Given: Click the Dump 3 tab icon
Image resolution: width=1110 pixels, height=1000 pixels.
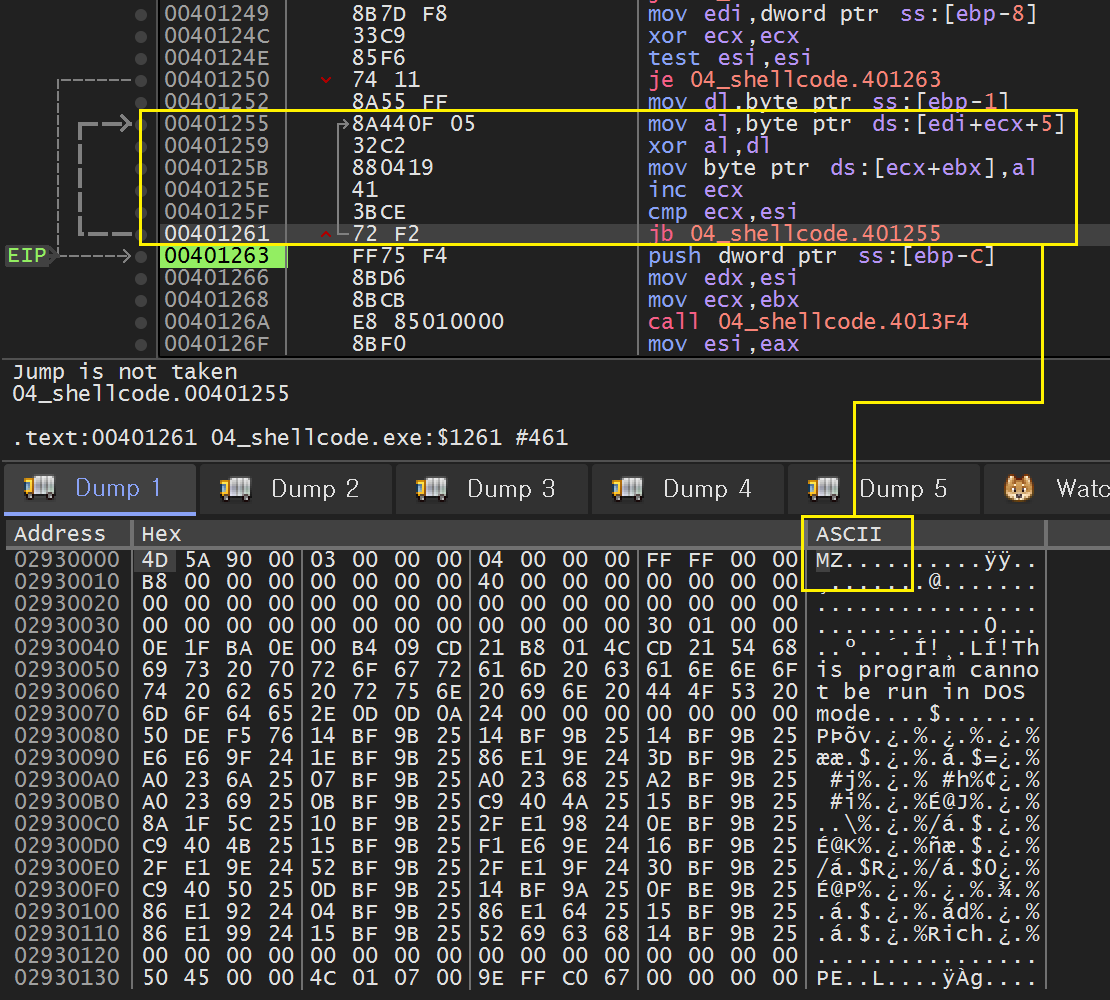Looking at the screenshot, I should (x=431, y=488).
